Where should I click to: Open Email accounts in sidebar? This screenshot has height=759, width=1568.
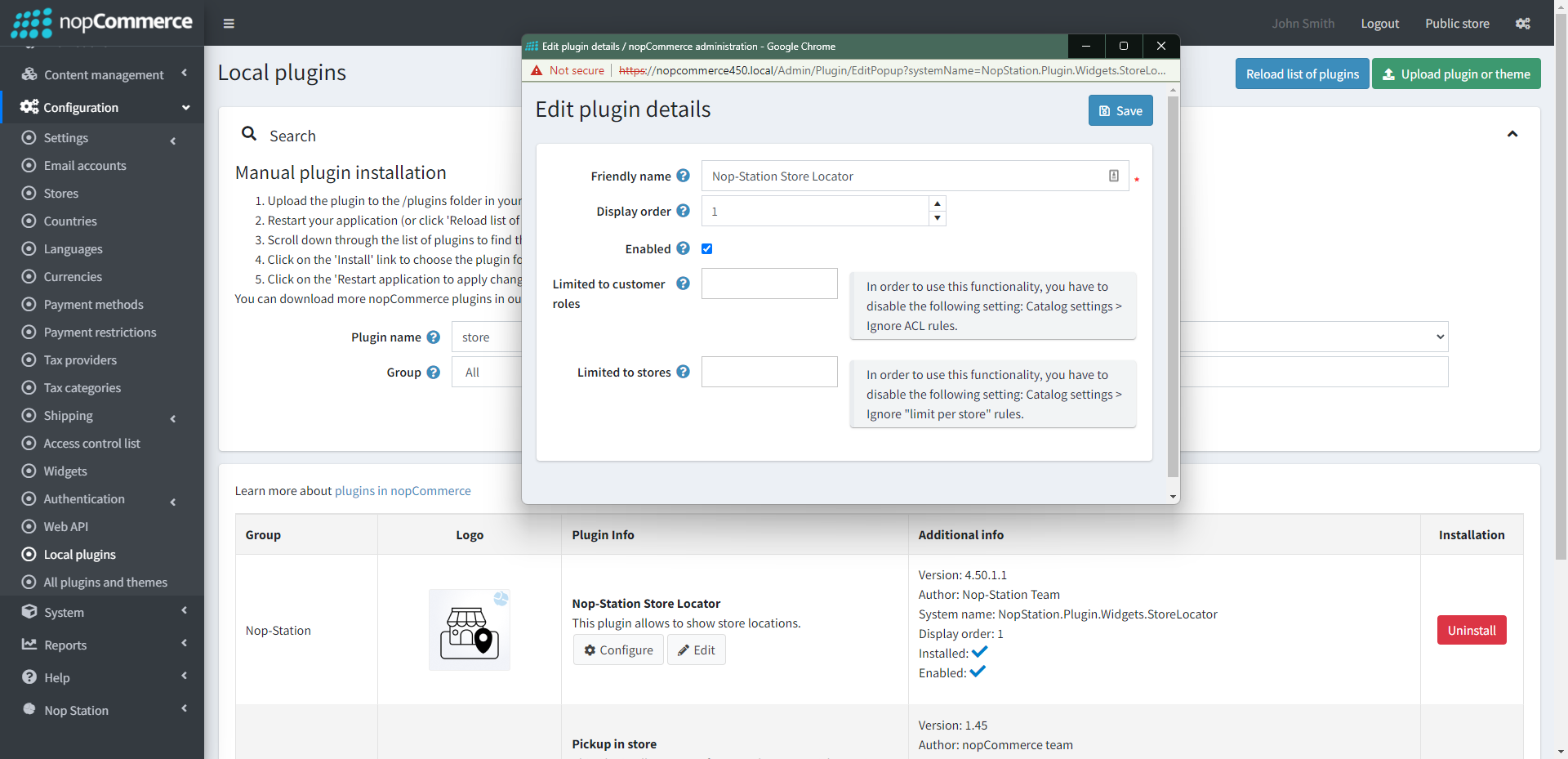point(85,166)
